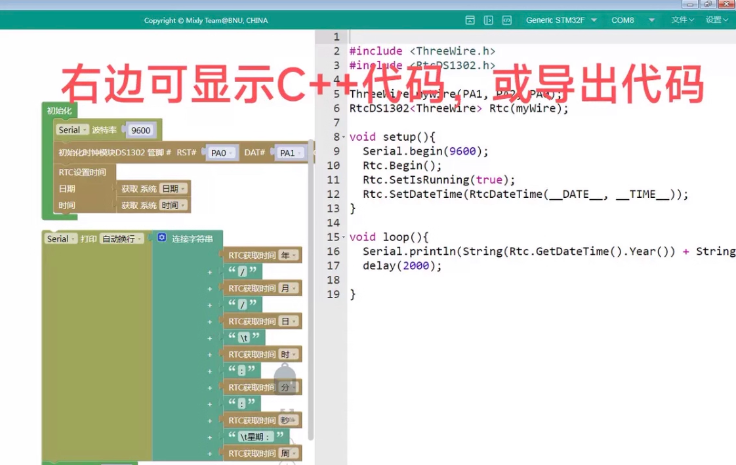Expand the DAT# PA1 pin dropdown

click(x=288, y=153)
